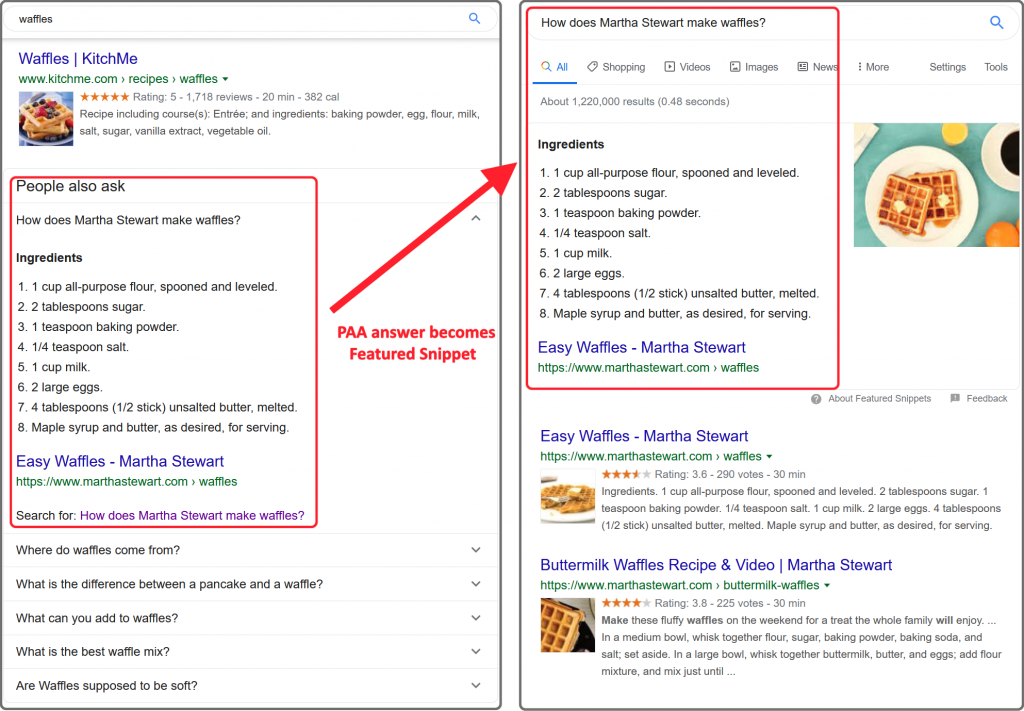Click the www.kitchme.com › recipes › waffles URL
Screen dimensions: 1024x711
pos(118,79)
